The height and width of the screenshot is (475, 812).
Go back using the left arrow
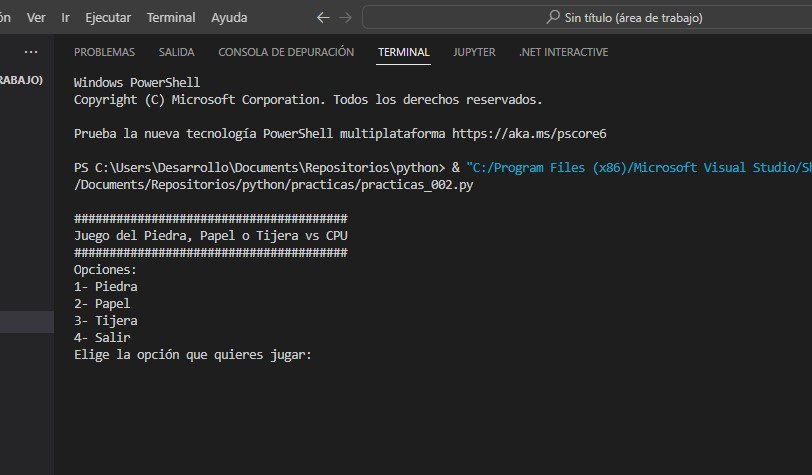(x=323, y=18)
